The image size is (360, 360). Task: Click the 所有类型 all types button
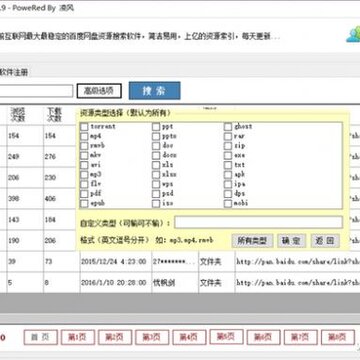[x=252, y=241]
